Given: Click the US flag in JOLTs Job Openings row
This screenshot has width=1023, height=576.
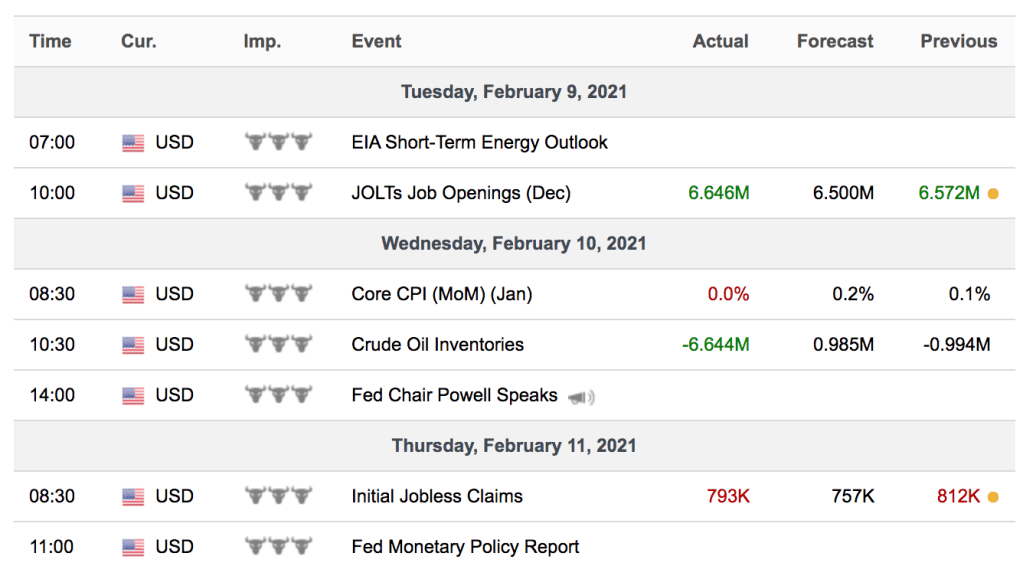Looking at the screenshot, I should click(x=133, y=193).
